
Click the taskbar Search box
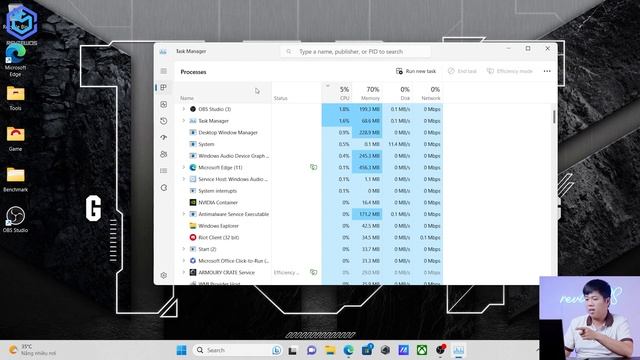tap(238, 350)
